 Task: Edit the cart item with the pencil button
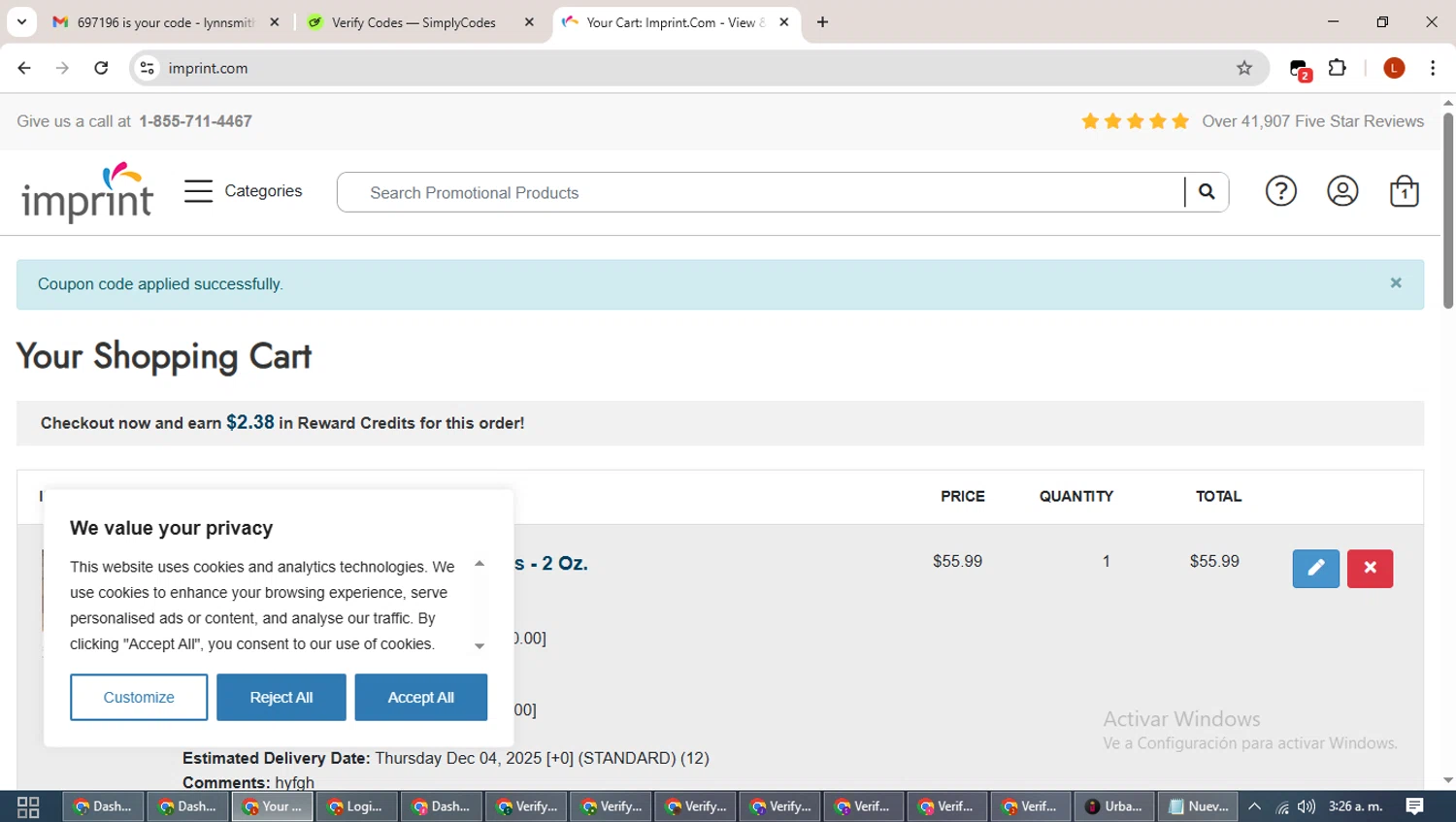coord(1316,569)
